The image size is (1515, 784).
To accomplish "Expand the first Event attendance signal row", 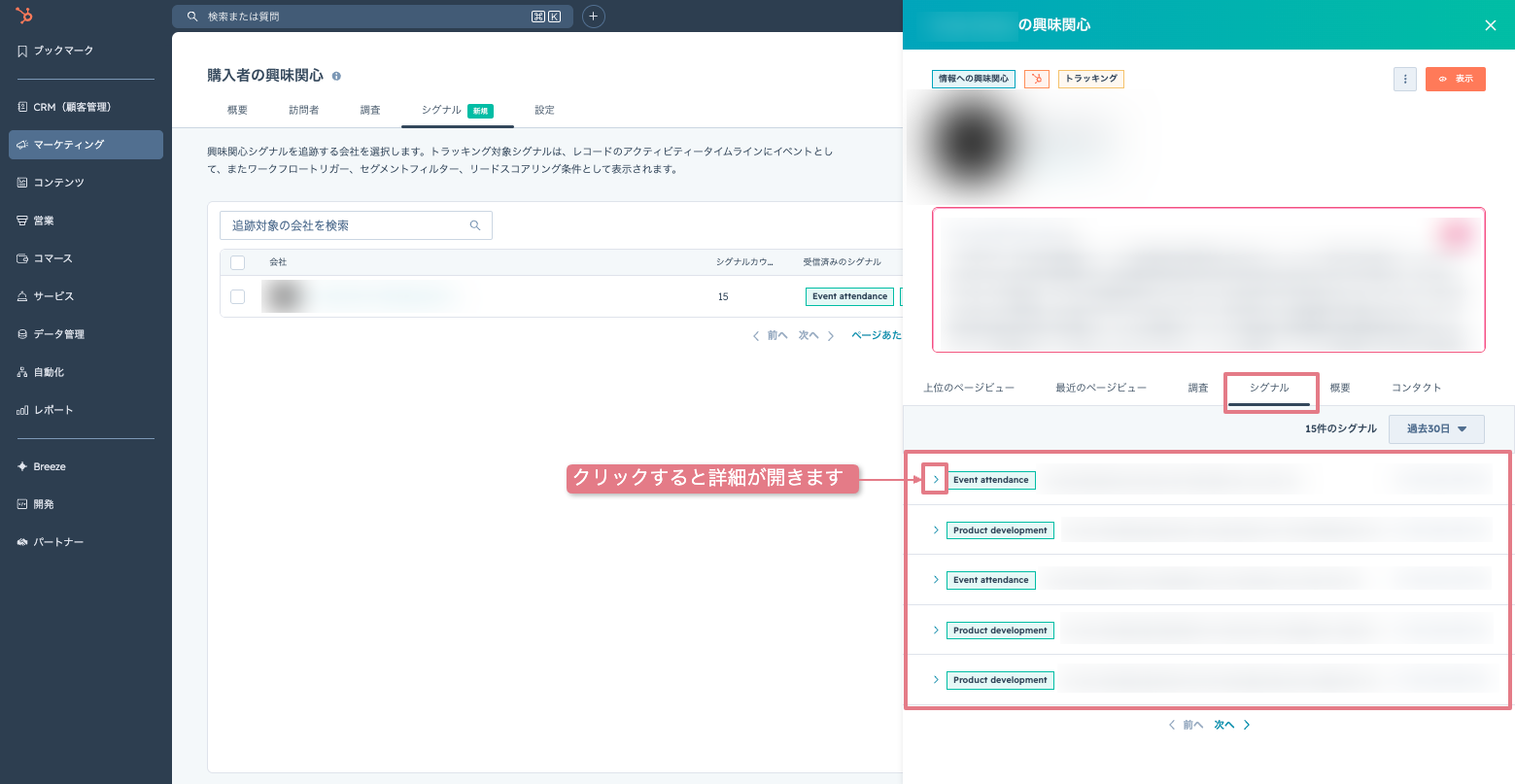I will pyautogui.click(x=936, y=480).
